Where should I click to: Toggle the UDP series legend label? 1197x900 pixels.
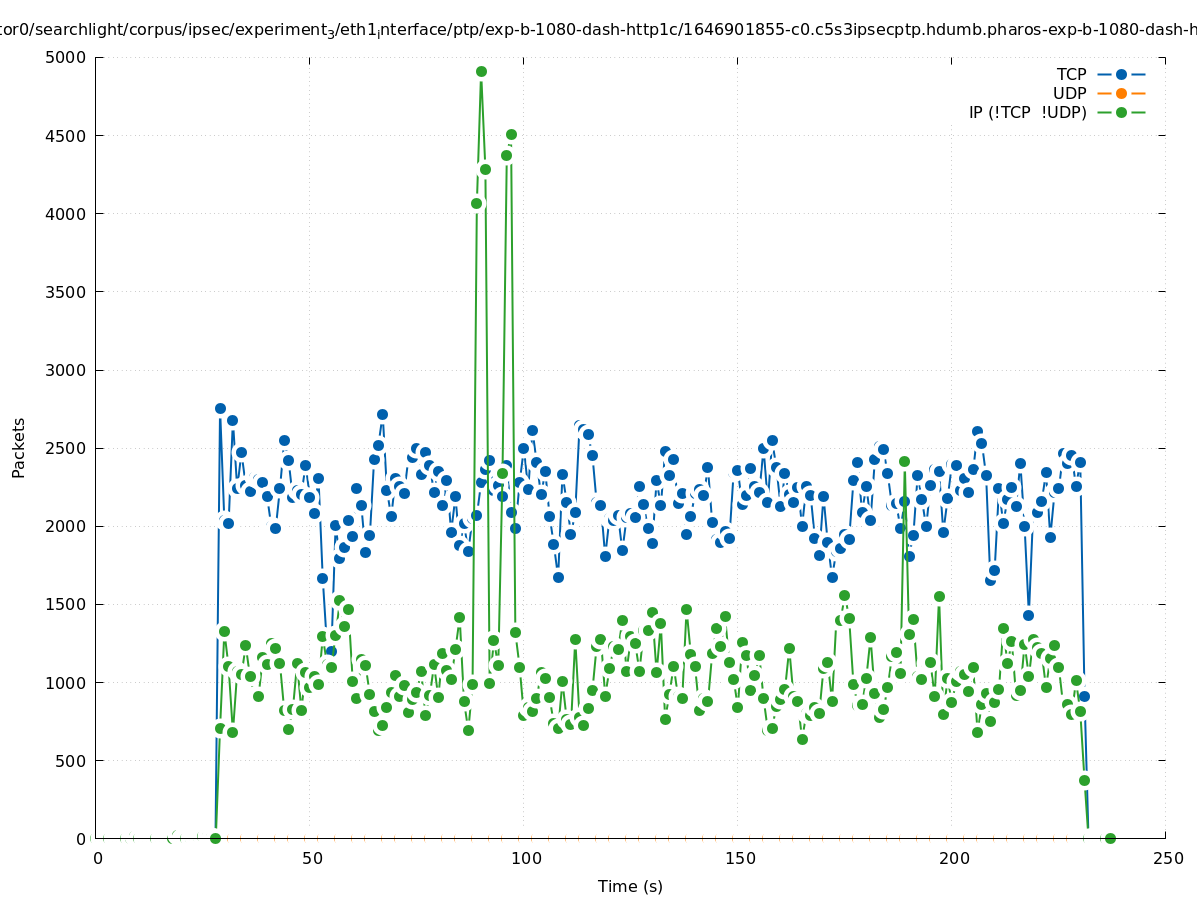coord(1069,93)
